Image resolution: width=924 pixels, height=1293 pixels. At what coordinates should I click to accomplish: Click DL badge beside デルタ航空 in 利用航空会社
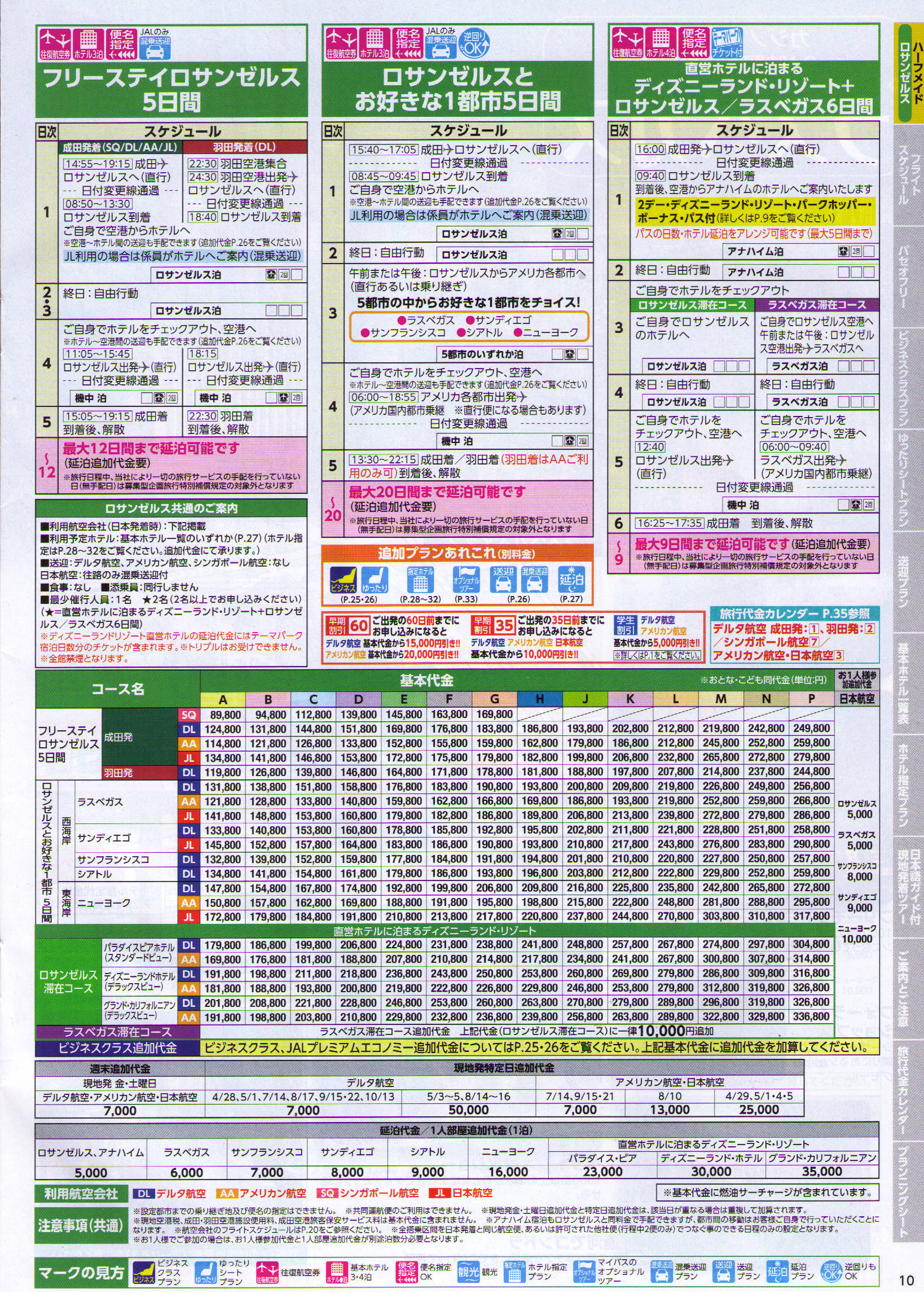(x=143, y=1193)
